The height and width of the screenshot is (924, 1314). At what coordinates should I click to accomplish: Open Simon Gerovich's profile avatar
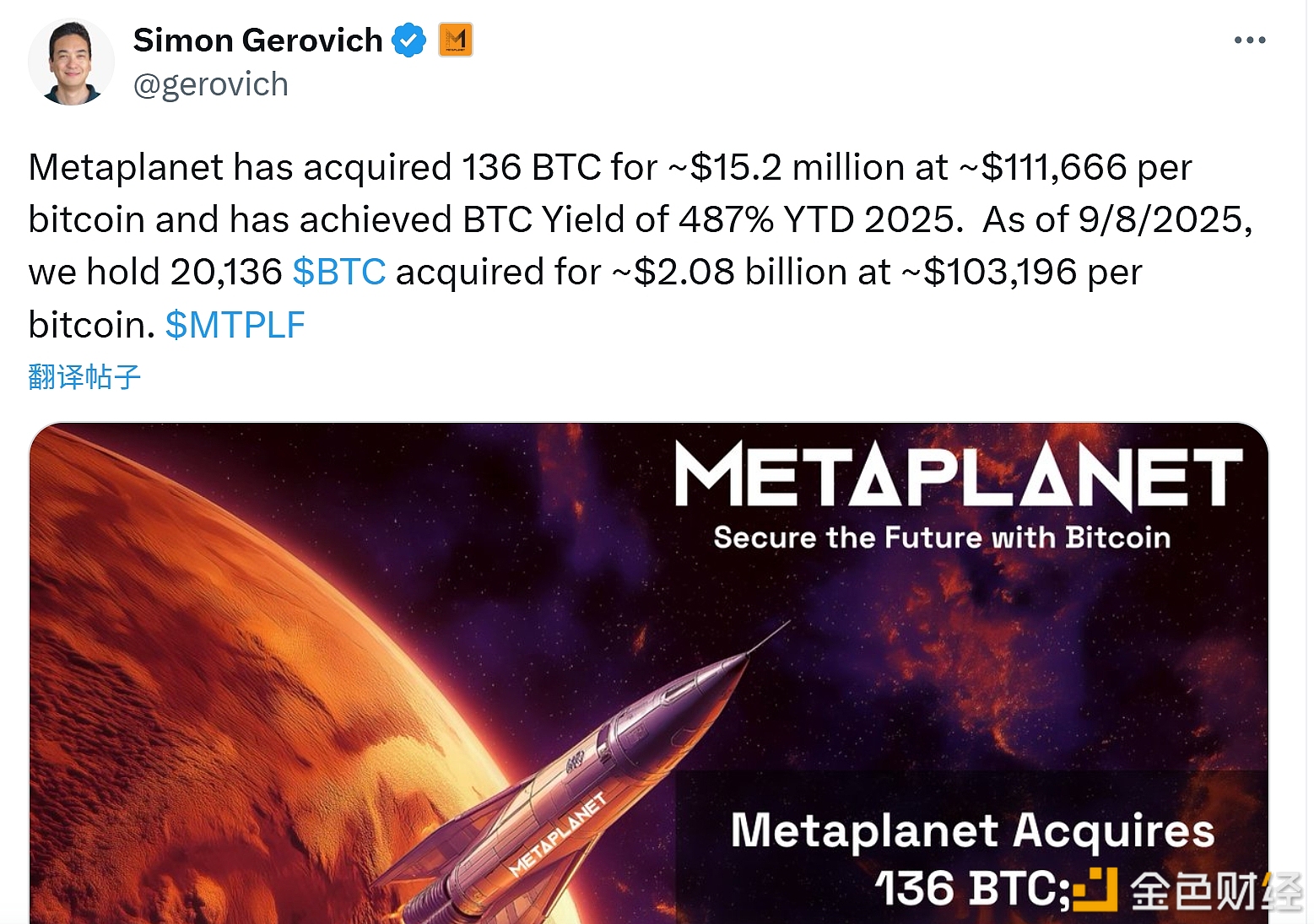(x=71, y=63)
